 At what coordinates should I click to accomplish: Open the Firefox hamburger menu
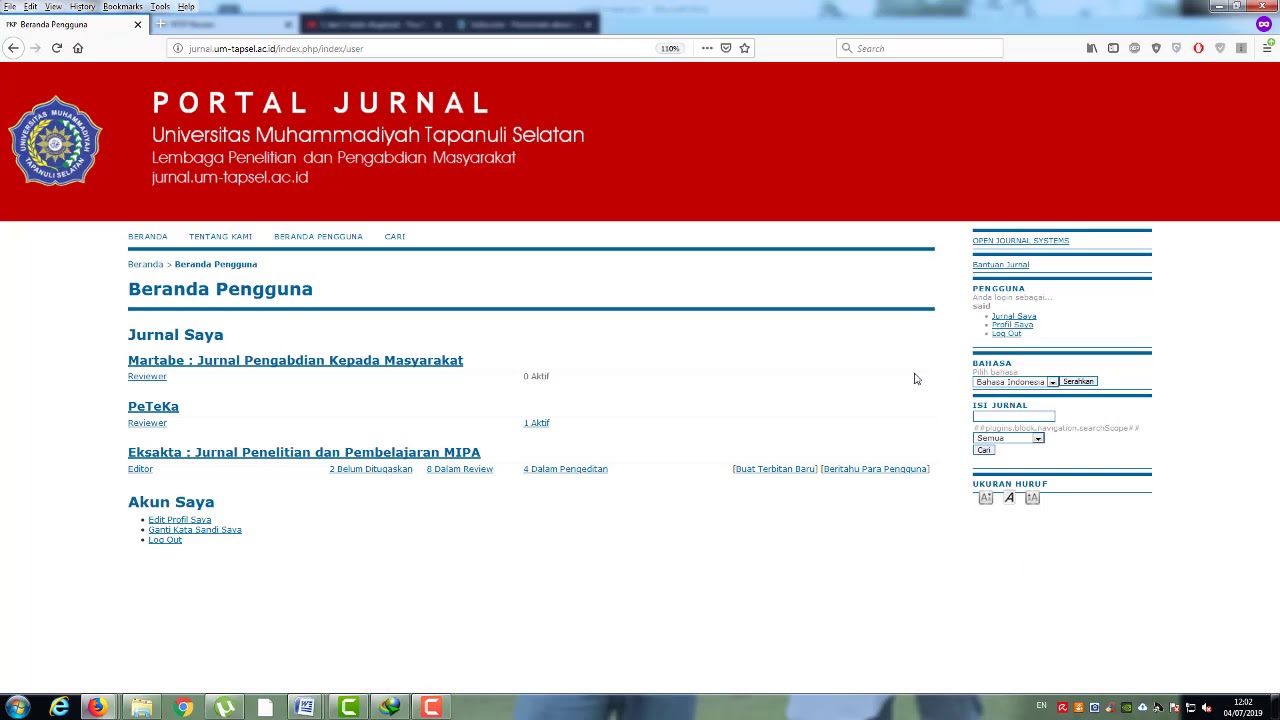point(1266,48)
